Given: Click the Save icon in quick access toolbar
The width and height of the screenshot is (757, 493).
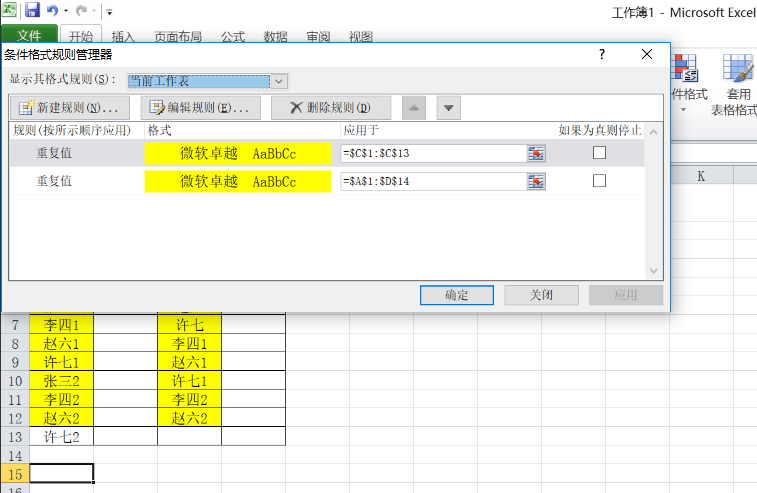Looking at the screenshot, I should (32, 11).
